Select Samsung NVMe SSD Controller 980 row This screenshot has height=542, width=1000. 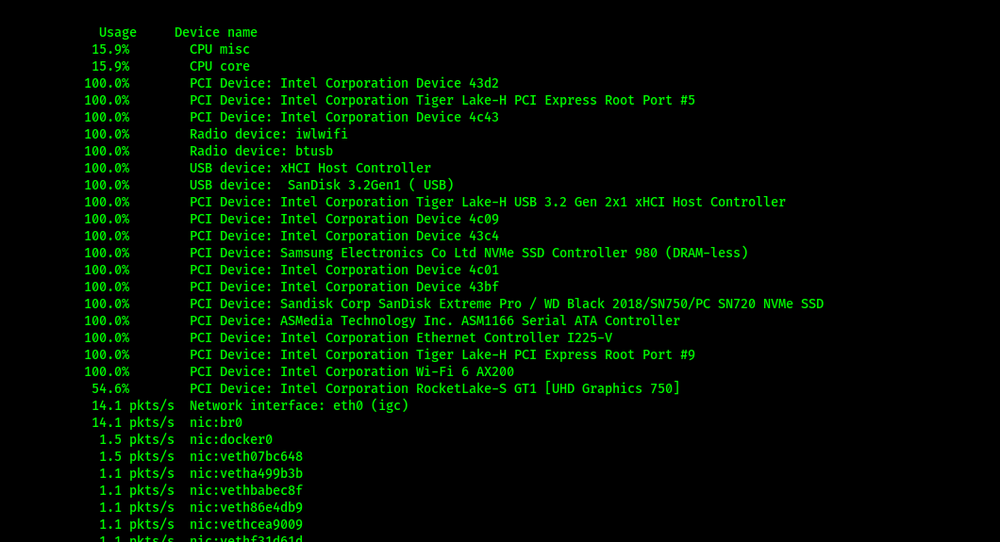pyautogui.click(x=416, y=253)
